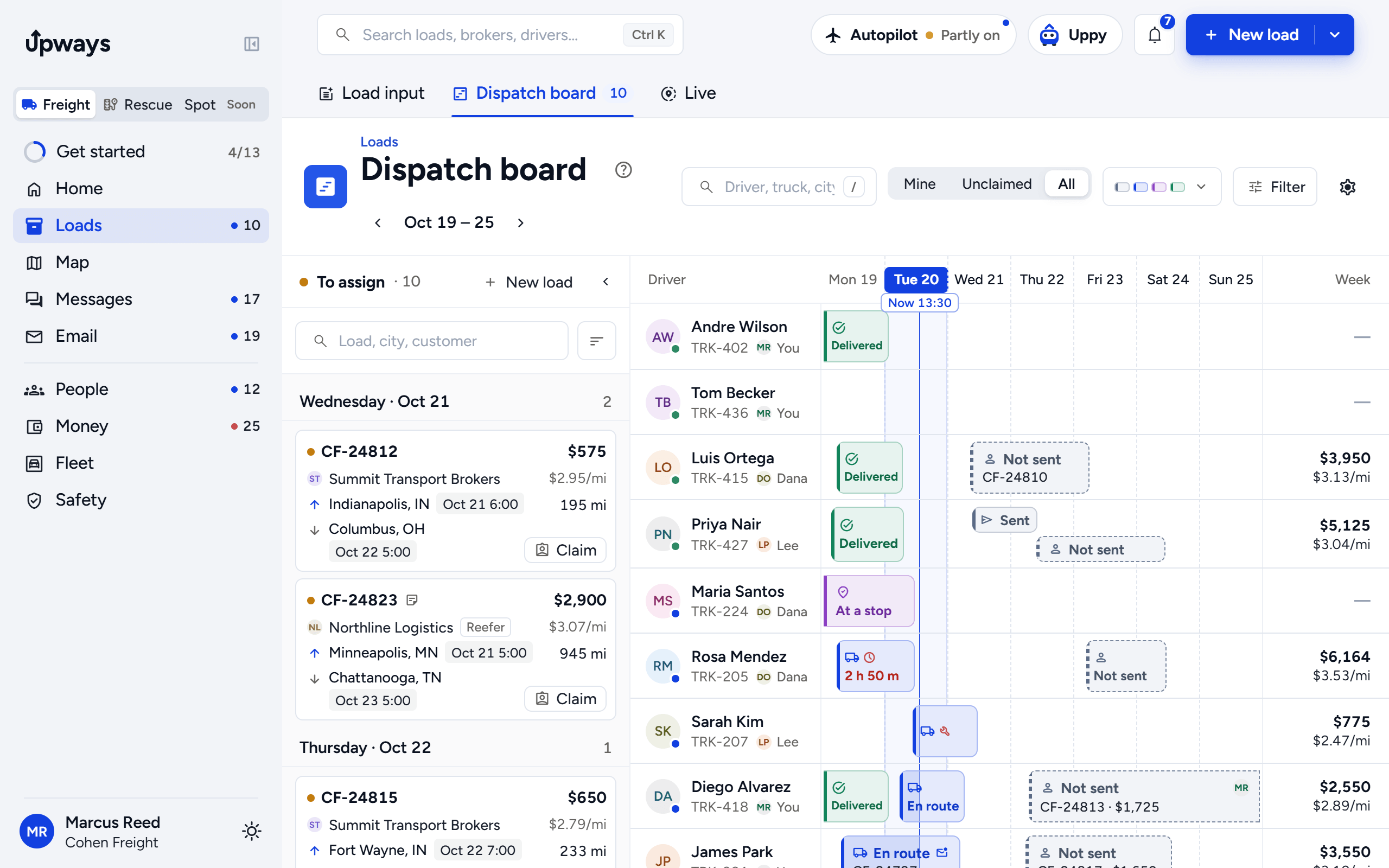Go to next week
Screen dimensions: 1389x868
point(520,223)
